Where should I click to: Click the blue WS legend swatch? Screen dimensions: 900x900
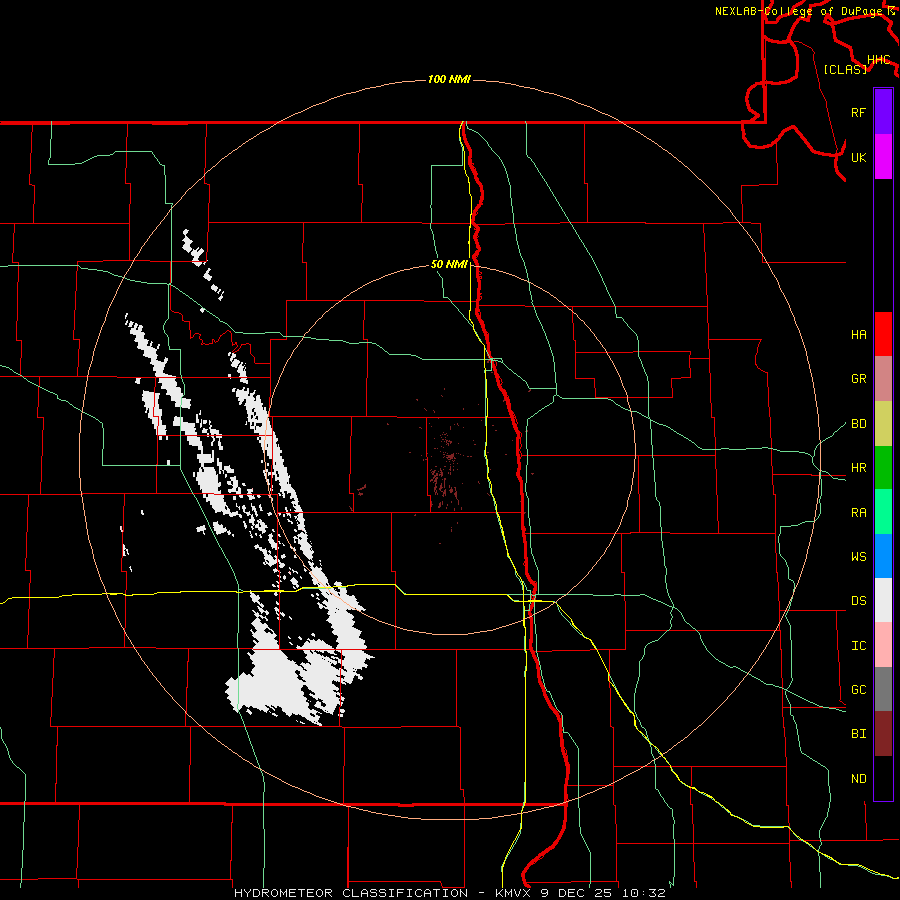coord(883,556)
